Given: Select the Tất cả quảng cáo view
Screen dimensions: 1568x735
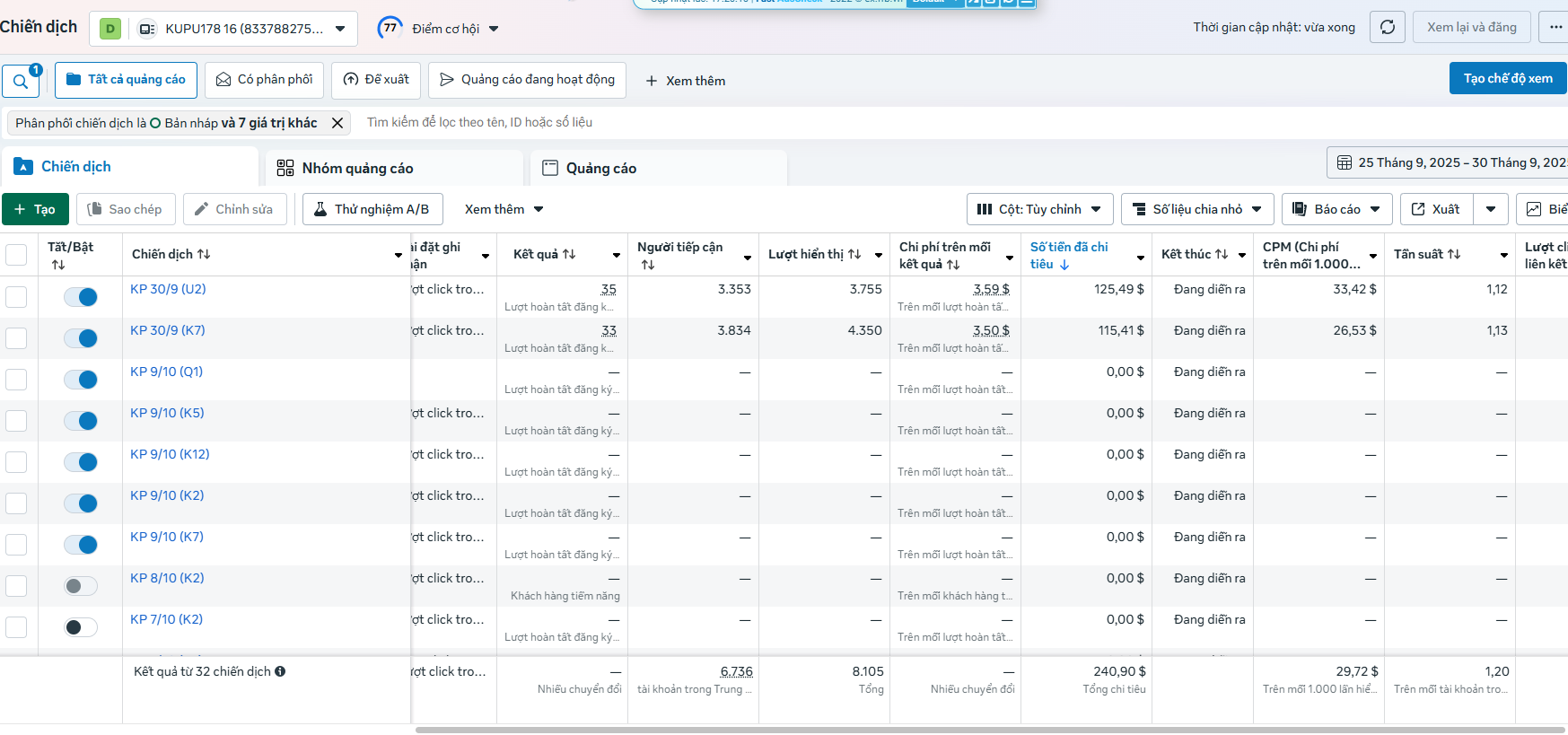Looking at the screenshot, I should 126,80.
